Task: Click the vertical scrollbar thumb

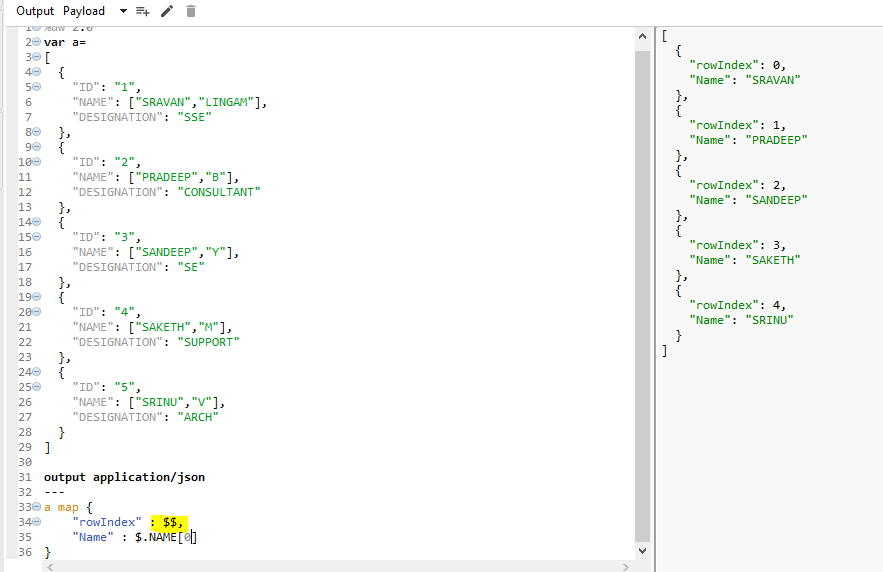Action: point(643,296)
